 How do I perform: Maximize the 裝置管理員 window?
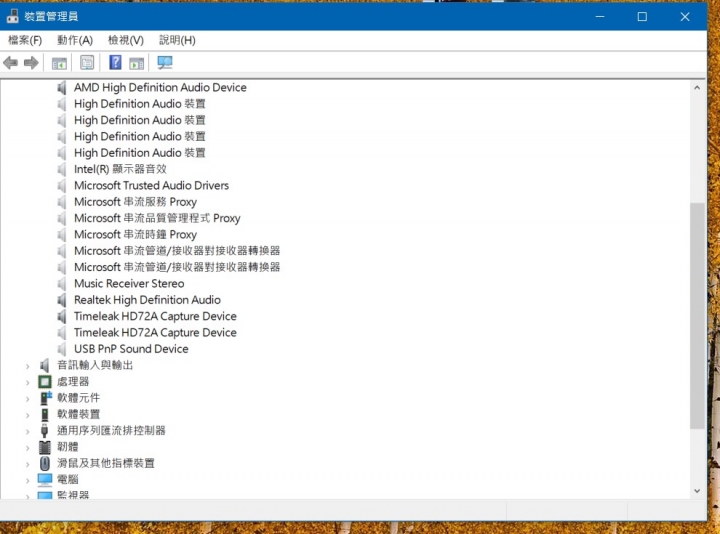642,17
